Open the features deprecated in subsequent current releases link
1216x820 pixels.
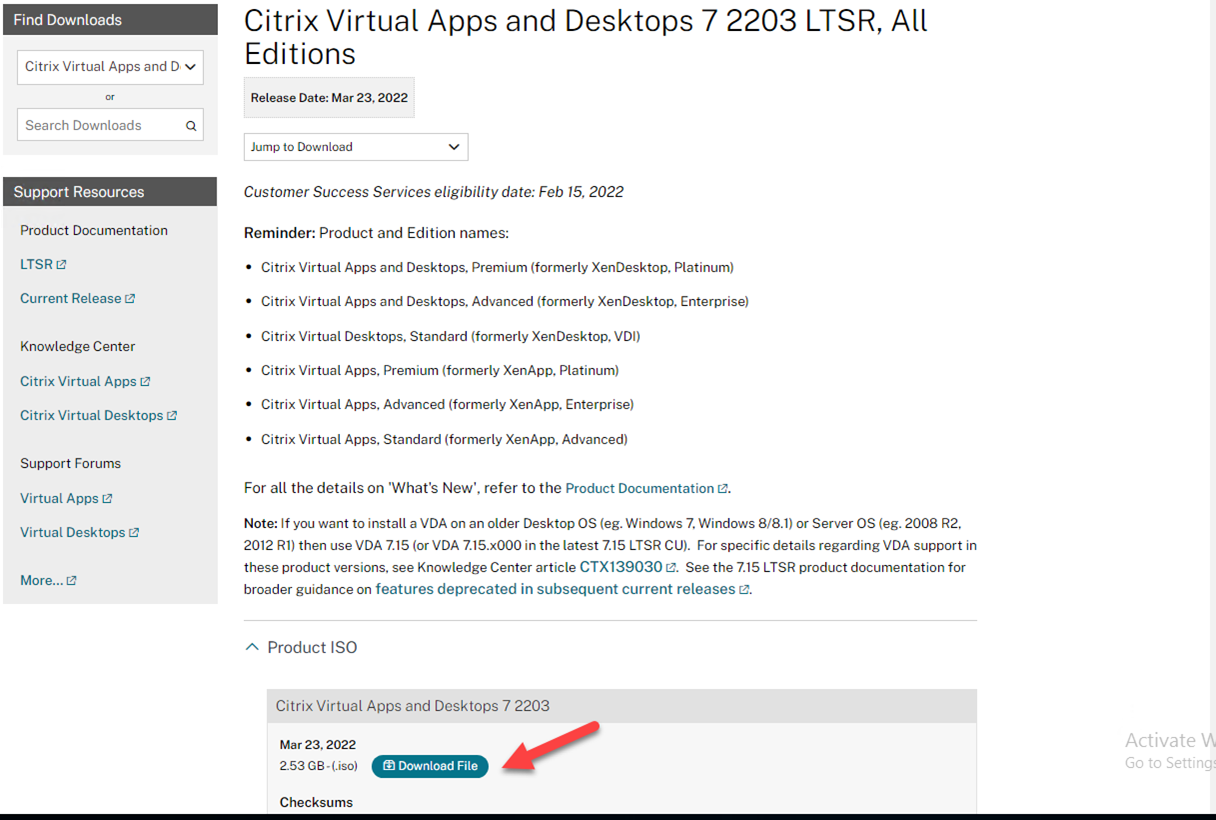[555, 589]
